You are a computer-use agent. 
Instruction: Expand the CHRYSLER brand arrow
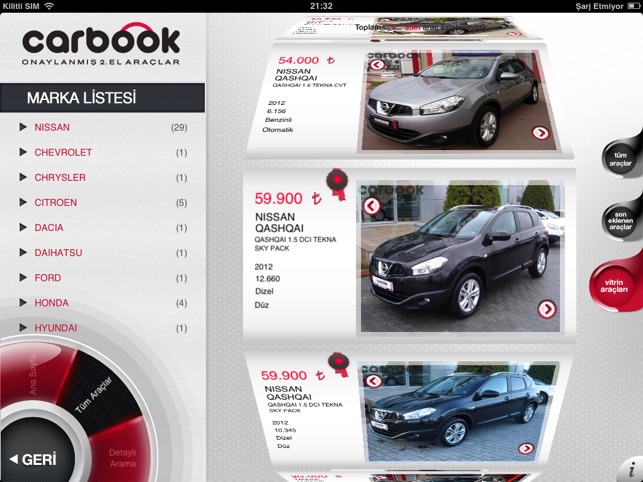point(23,177)
